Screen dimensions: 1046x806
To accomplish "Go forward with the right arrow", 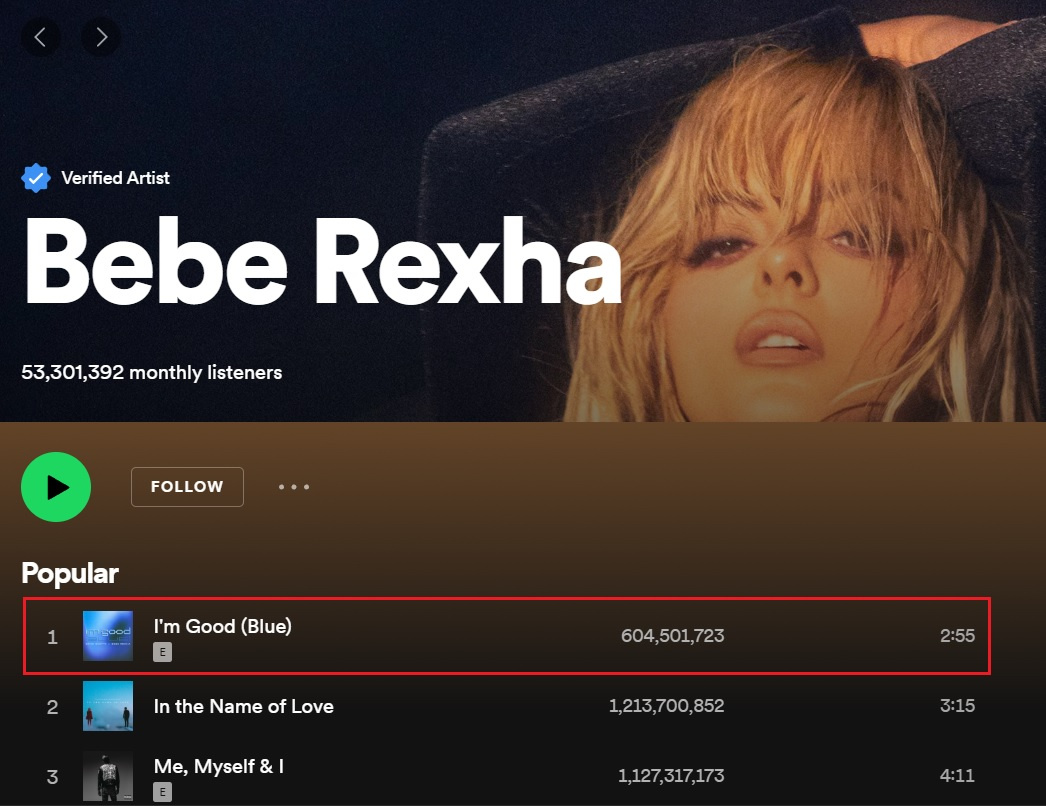I will click(101, 37).
